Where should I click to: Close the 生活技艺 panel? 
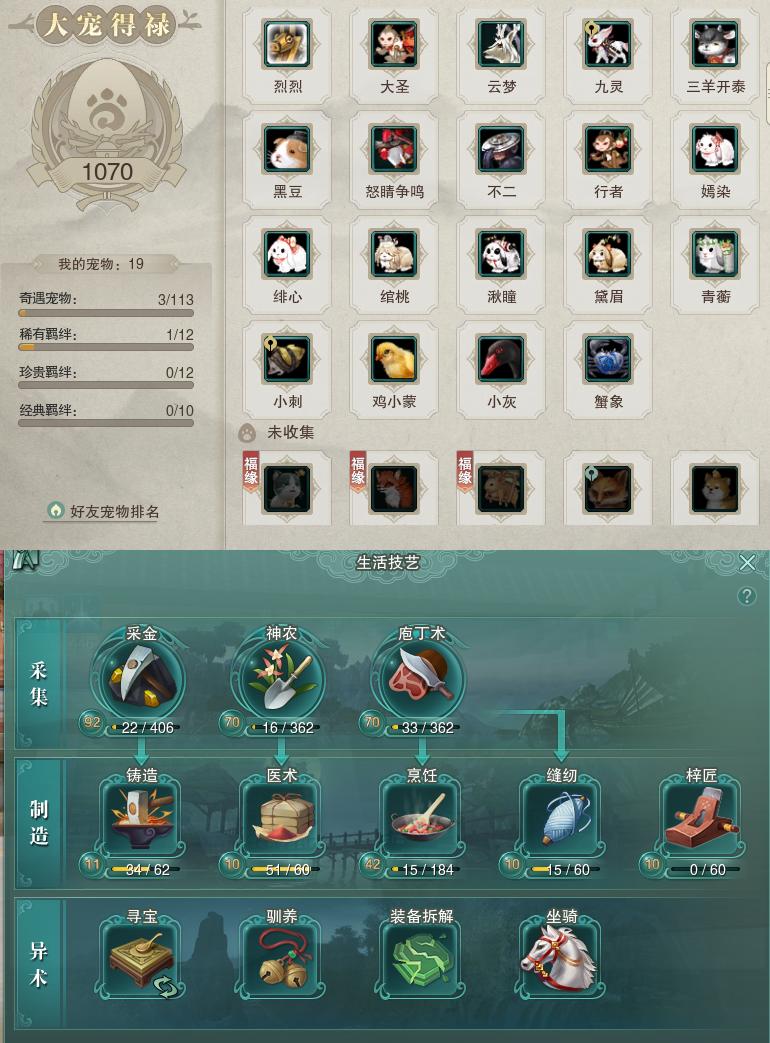[747, 563]
